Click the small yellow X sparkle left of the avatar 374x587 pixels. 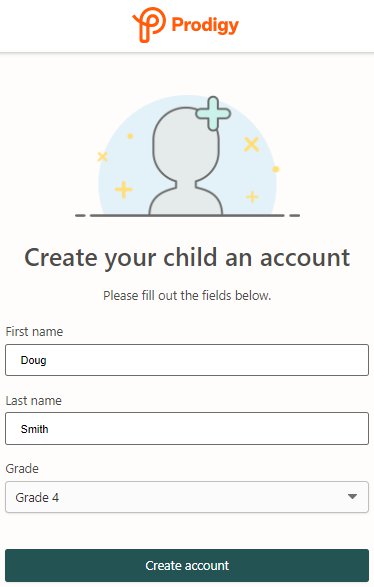pos(103,156)
